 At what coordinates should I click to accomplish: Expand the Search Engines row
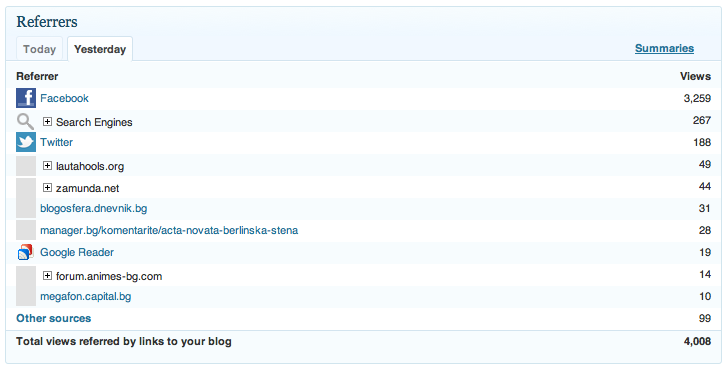tap(47, 121)
